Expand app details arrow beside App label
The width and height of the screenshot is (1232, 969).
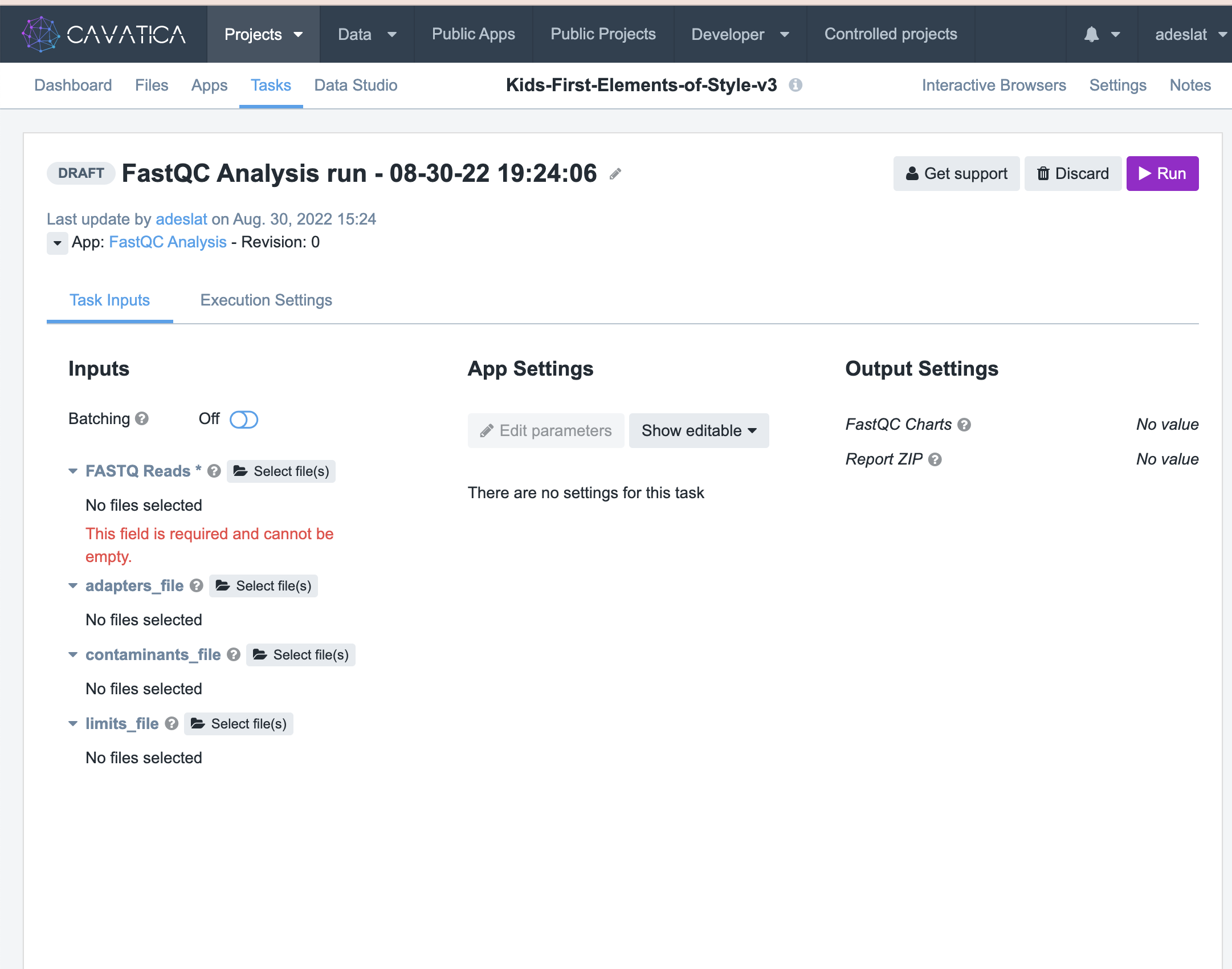[x=57, y=243]
